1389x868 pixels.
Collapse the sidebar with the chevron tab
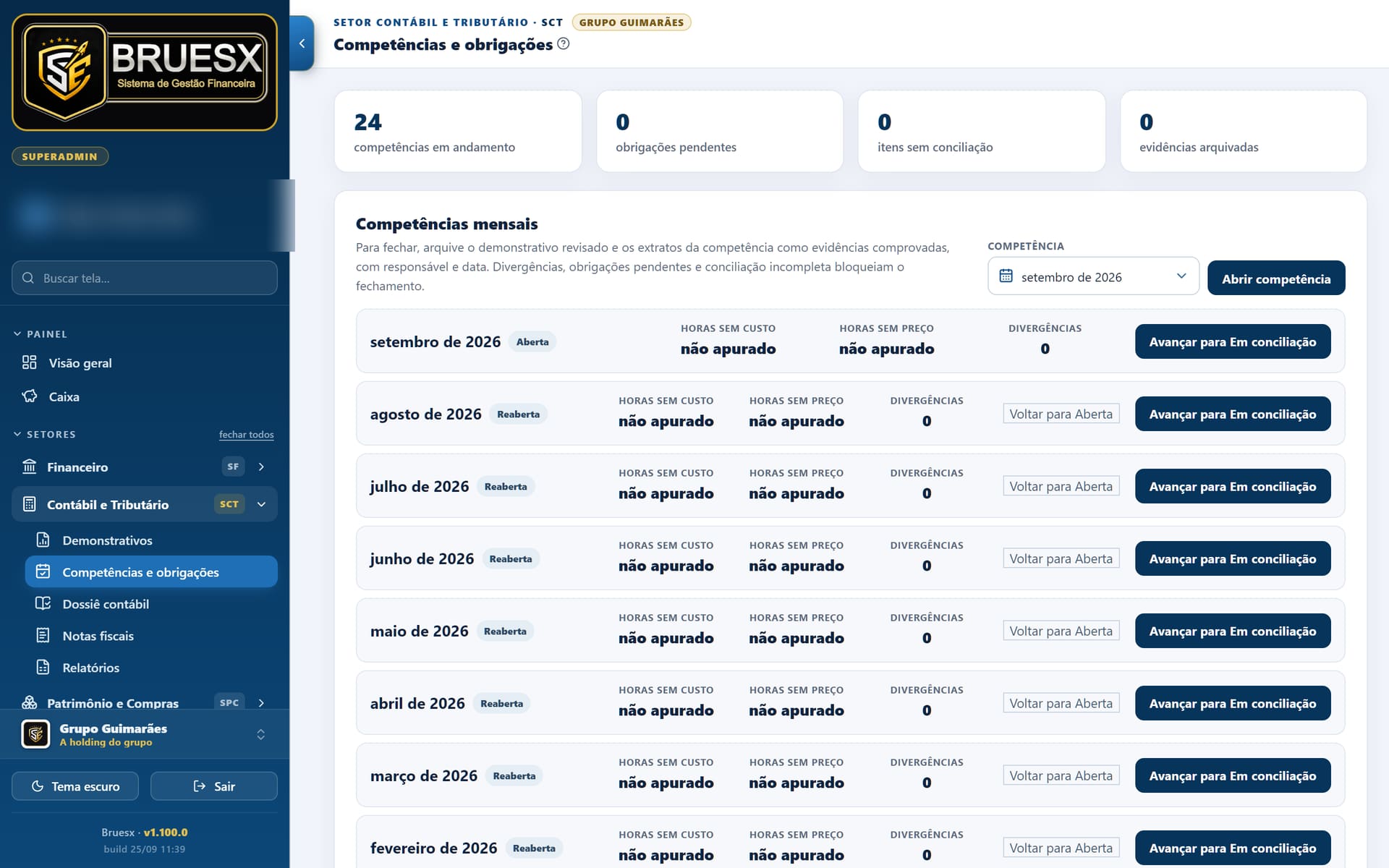point(302,43)
